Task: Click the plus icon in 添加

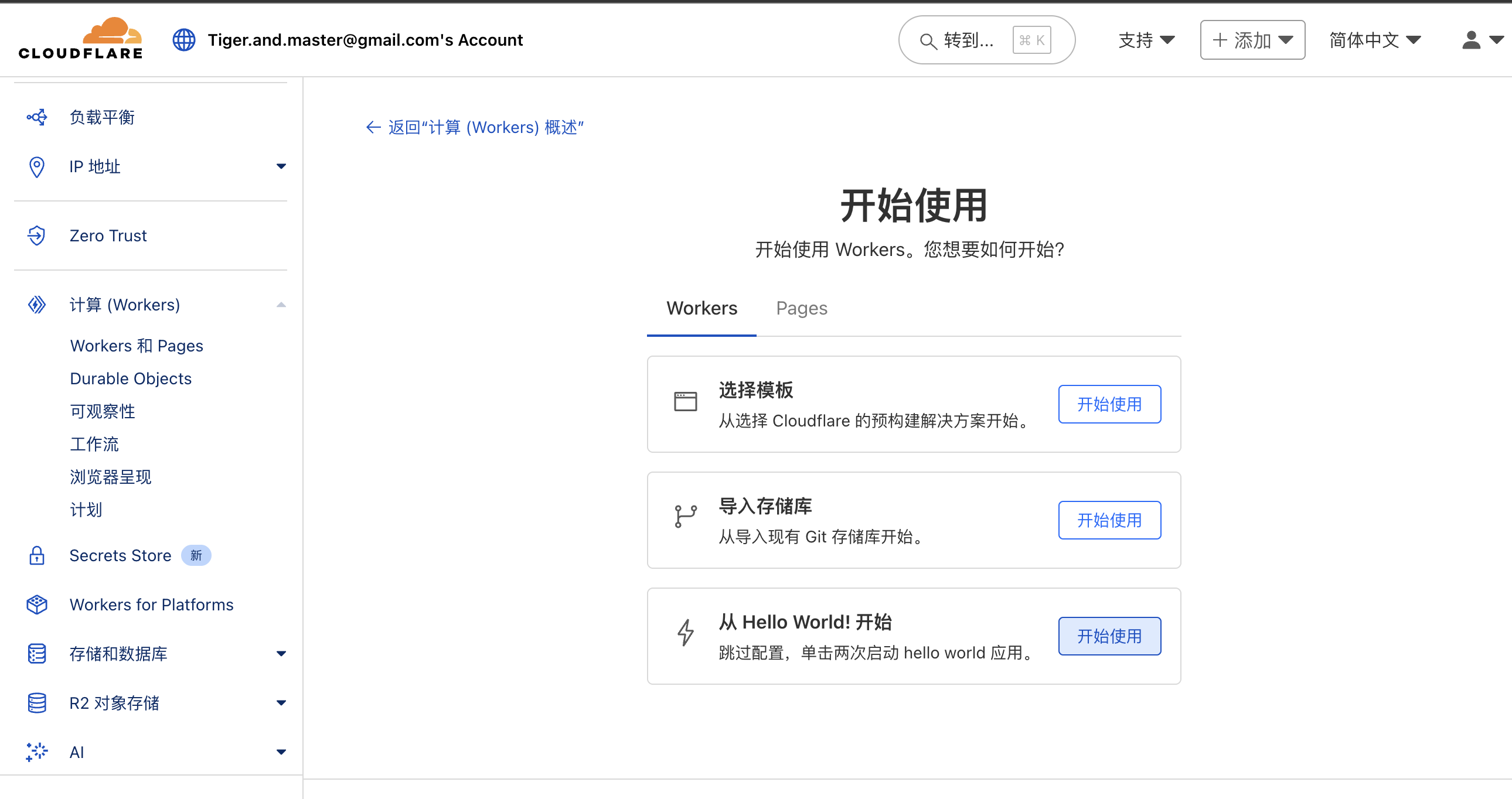Action: point(1219,40)
